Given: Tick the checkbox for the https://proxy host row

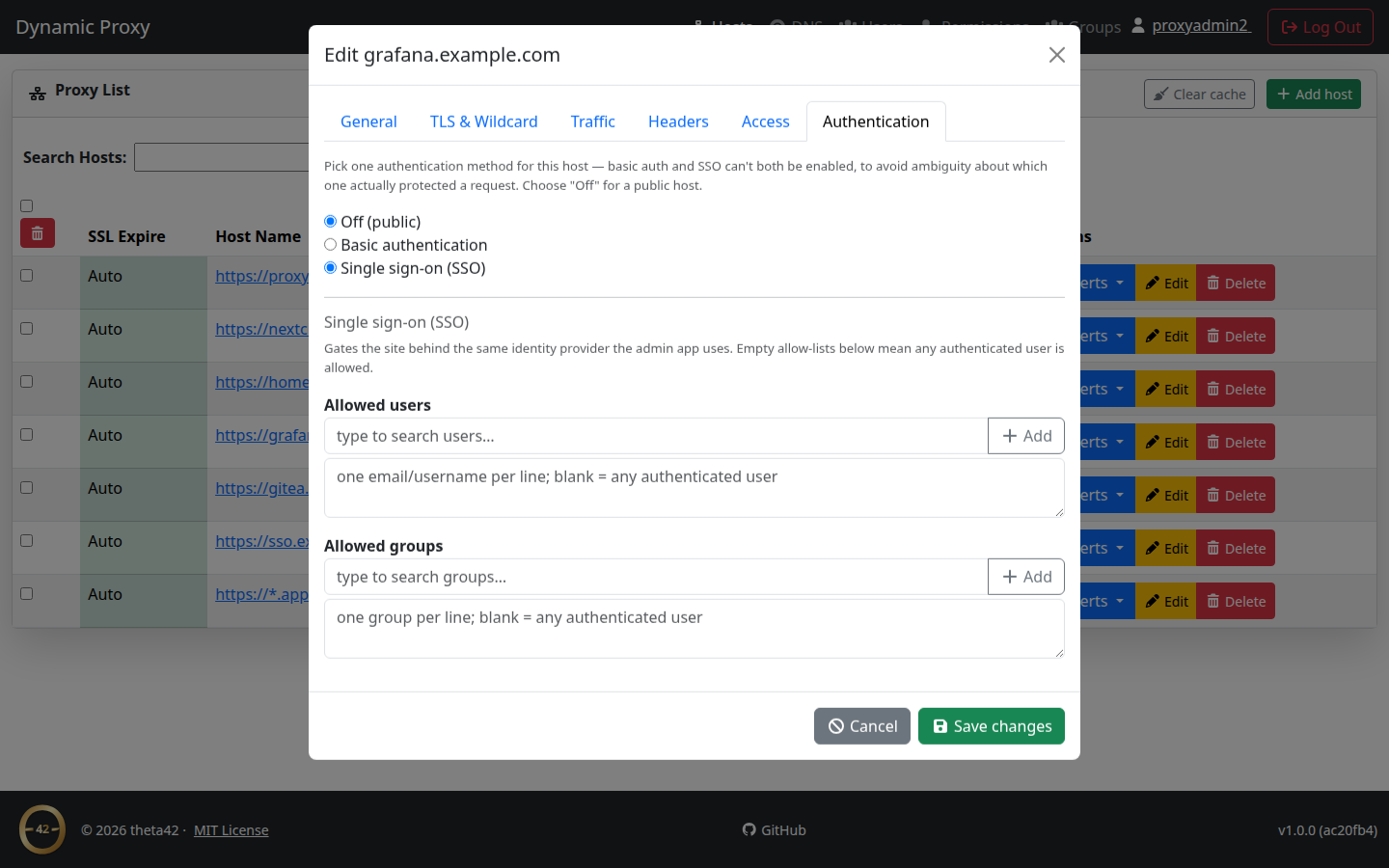Looking at the screenshot, I should pyautogui.click(x=27, y=275).
